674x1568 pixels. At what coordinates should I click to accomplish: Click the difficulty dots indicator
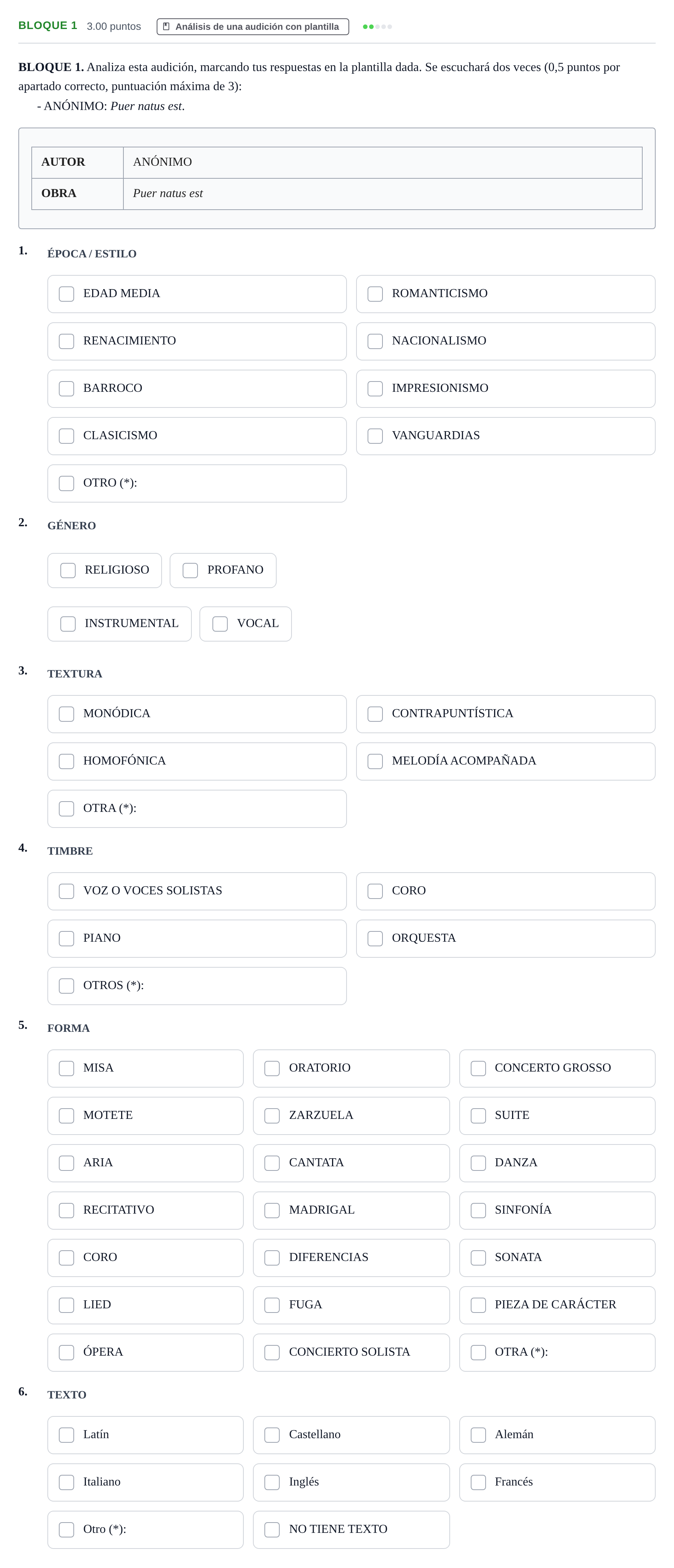(x=377, y=27)
